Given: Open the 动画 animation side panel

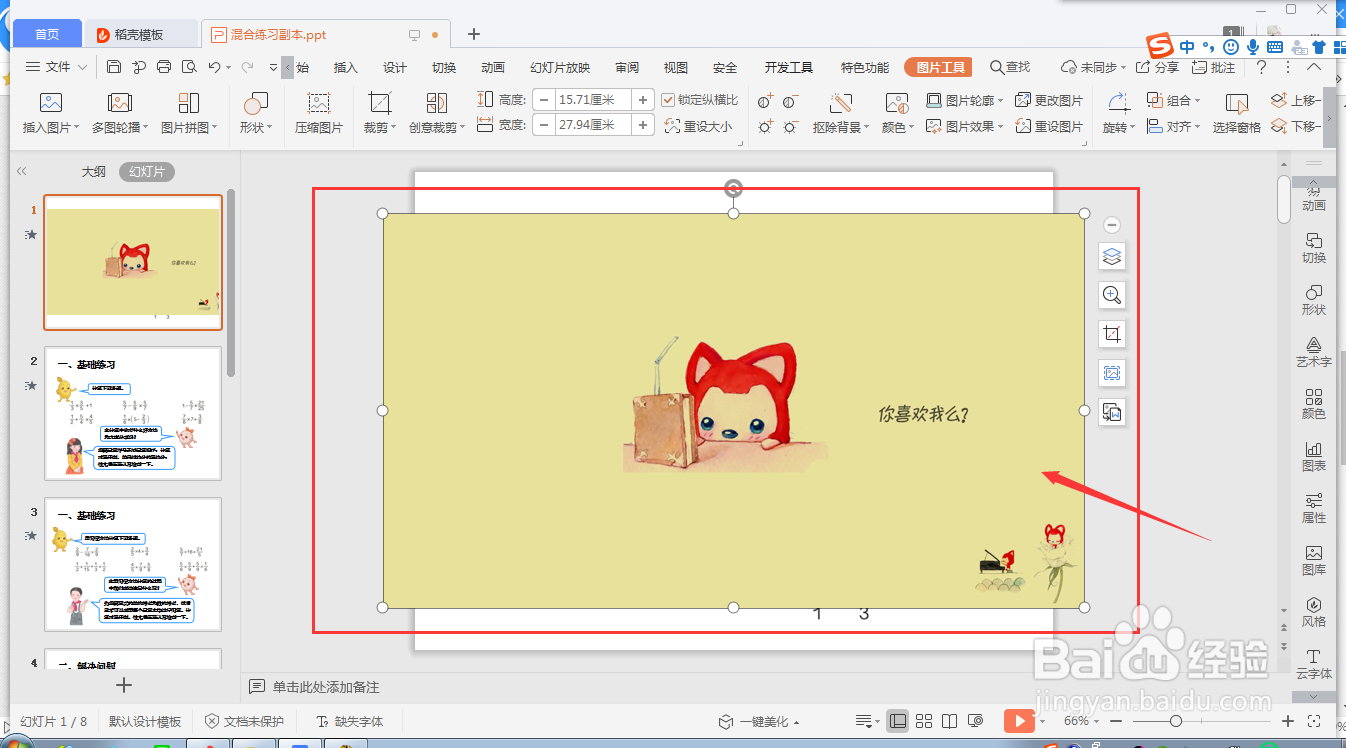Looking at the screenshot, I should 1314,196.
